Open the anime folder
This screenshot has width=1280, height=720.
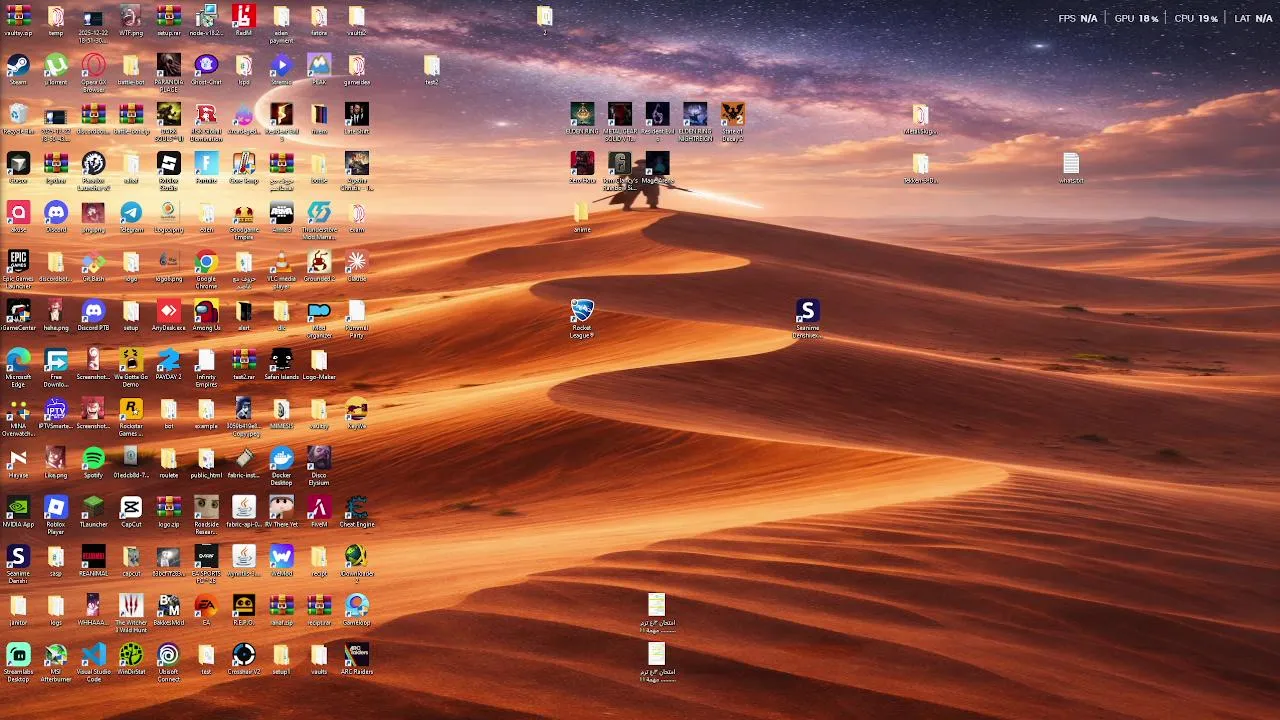coord(582,216)
